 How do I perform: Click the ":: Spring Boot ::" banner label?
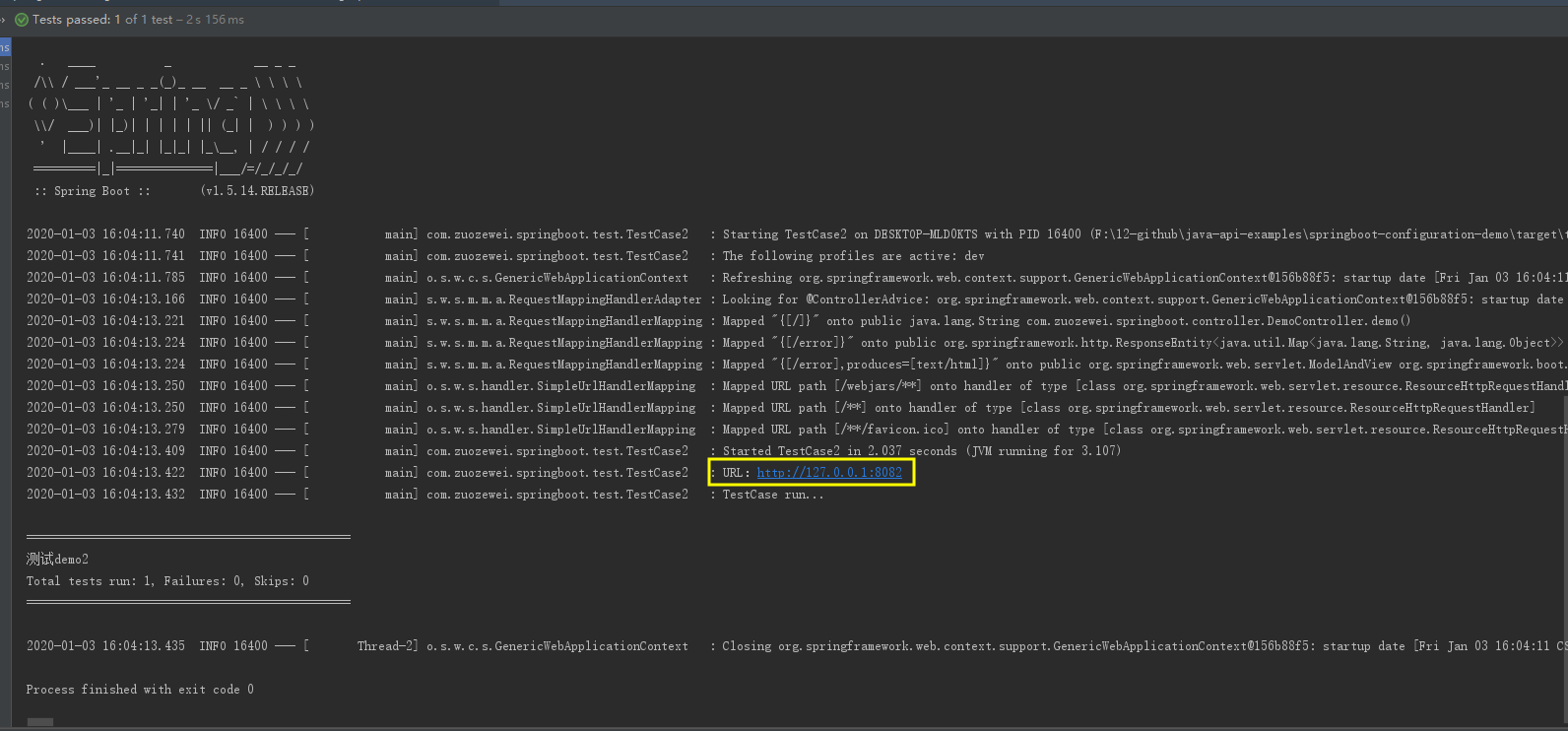point(92,191)
